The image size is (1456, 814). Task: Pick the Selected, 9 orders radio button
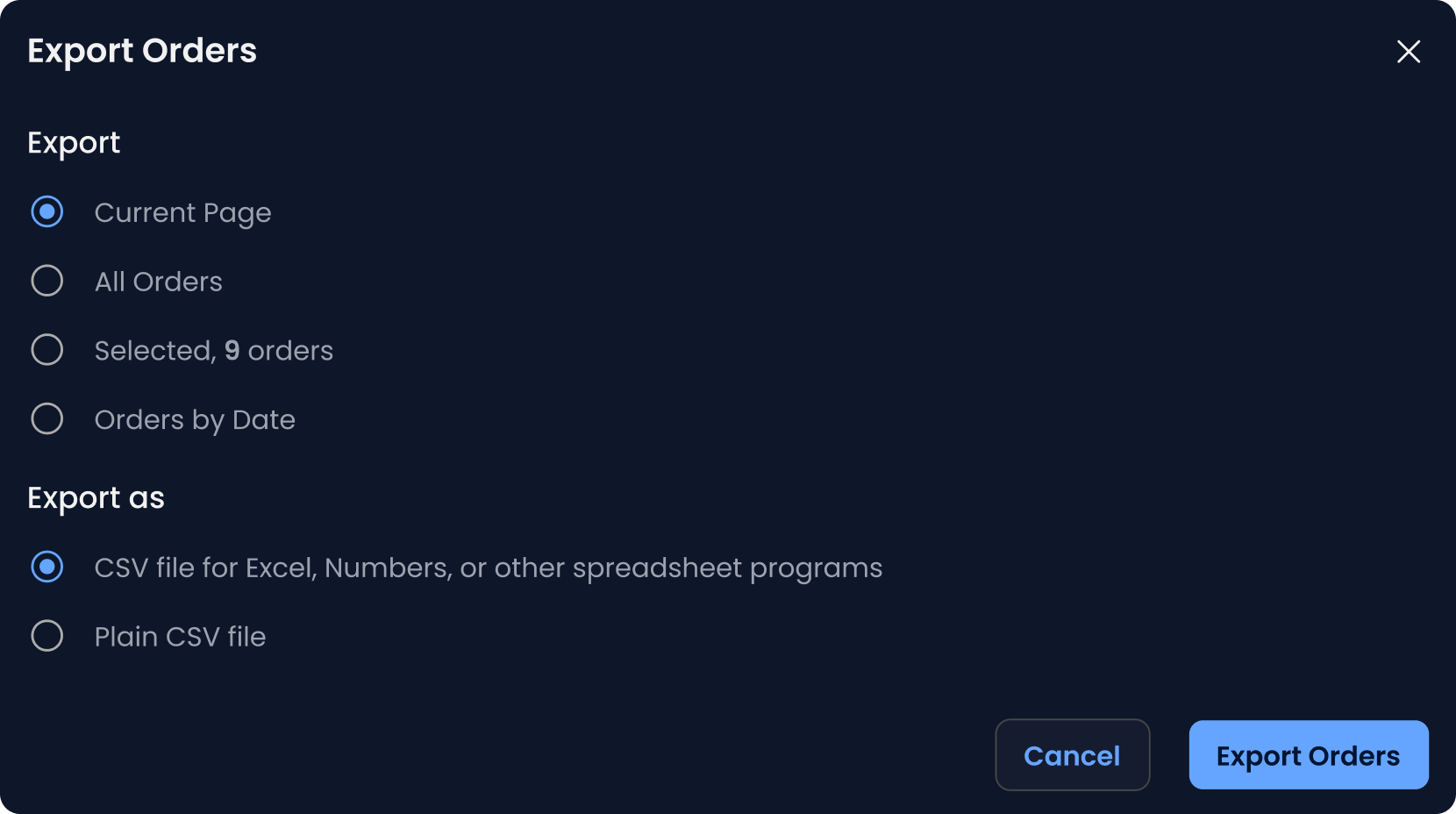point(47,350)
